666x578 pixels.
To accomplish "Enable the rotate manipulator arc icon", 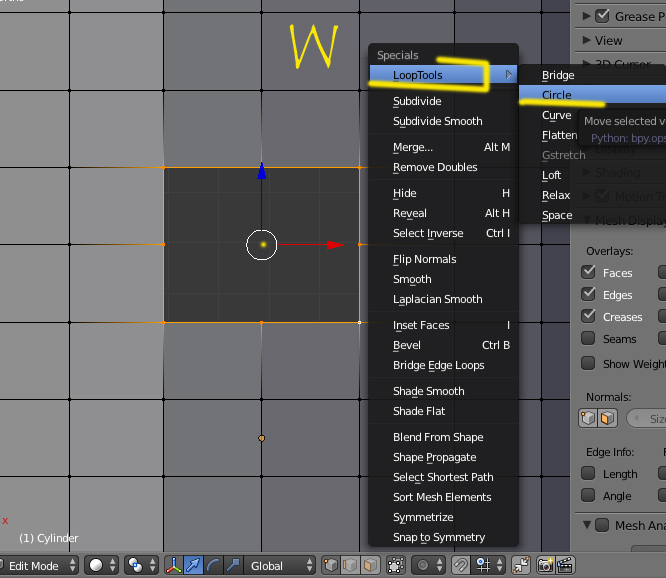I will tap(213, 565).
